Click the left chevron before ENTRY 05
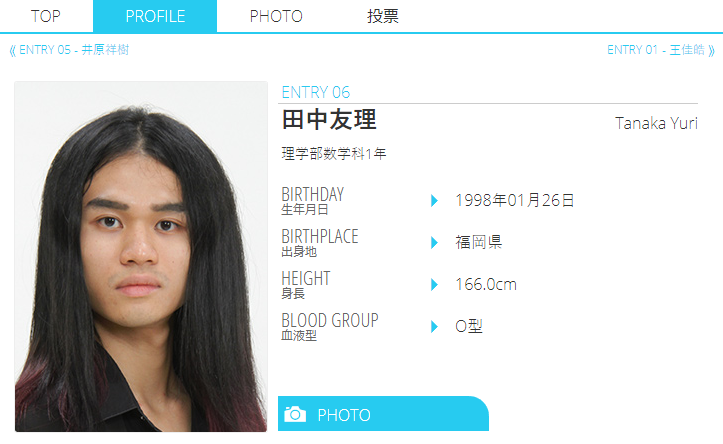This screenshot has height=444, width=723. (12, 50)
